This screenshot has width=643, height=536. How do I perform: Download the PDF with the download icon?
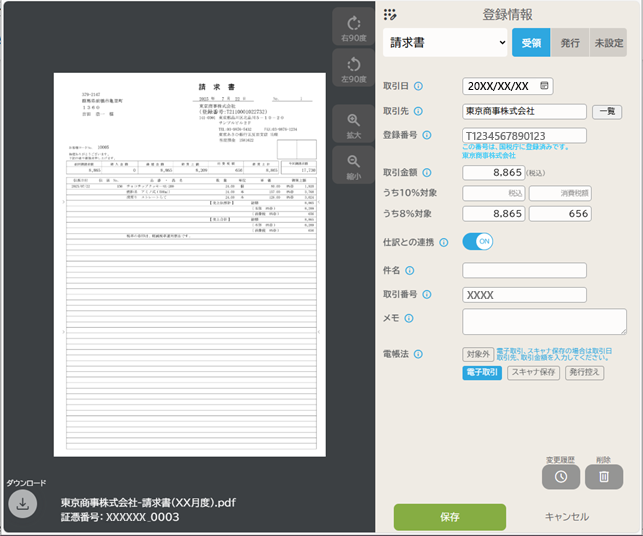pos(23,503)
